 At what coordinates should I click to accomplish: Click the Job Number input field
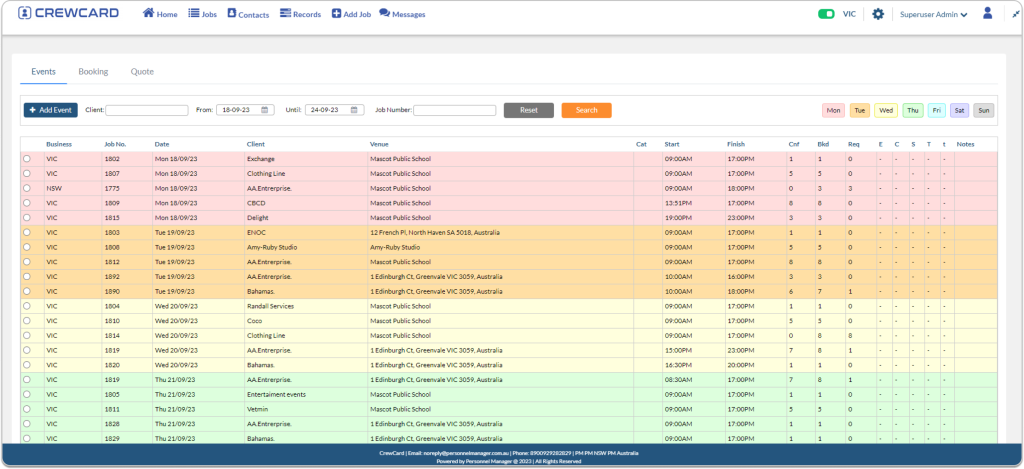tap(454, 110)
